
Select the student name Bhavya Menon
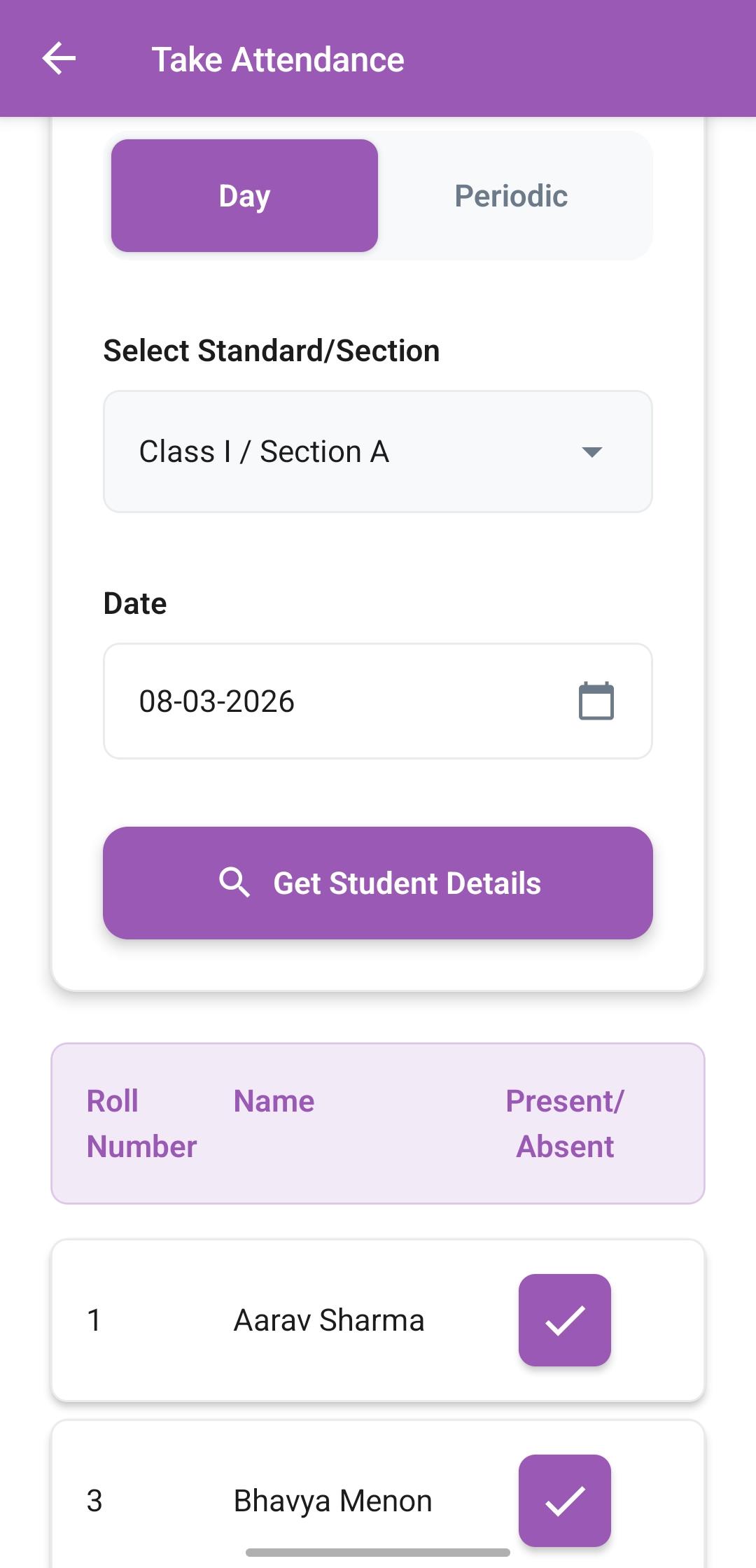coord(332,1501)
